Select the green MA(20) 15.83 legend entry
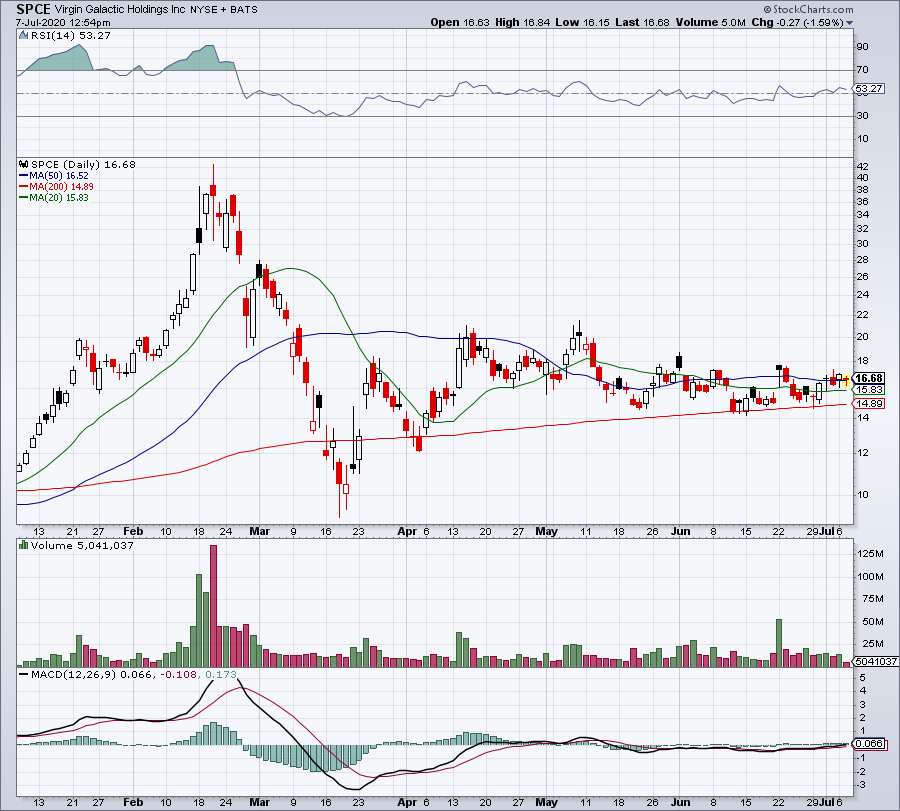 (x=54, y=197)
